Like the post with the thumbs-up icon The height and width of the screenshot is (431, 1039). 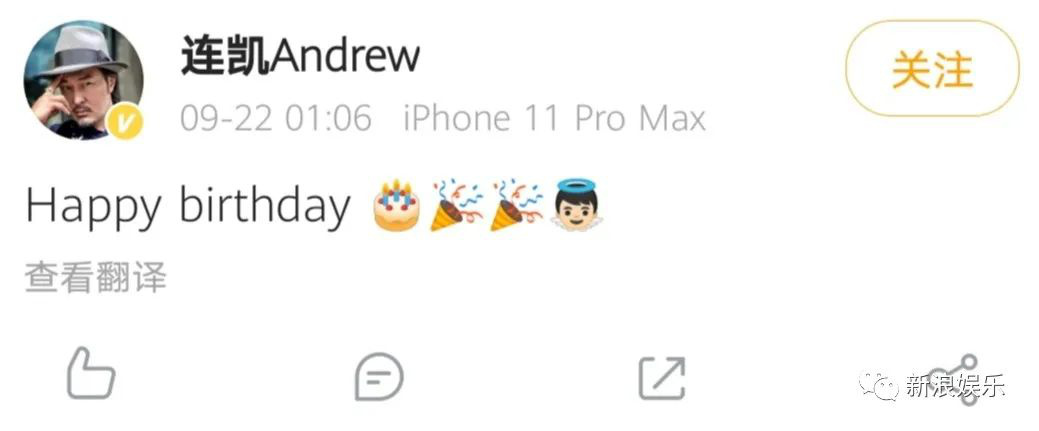point(91,374)
